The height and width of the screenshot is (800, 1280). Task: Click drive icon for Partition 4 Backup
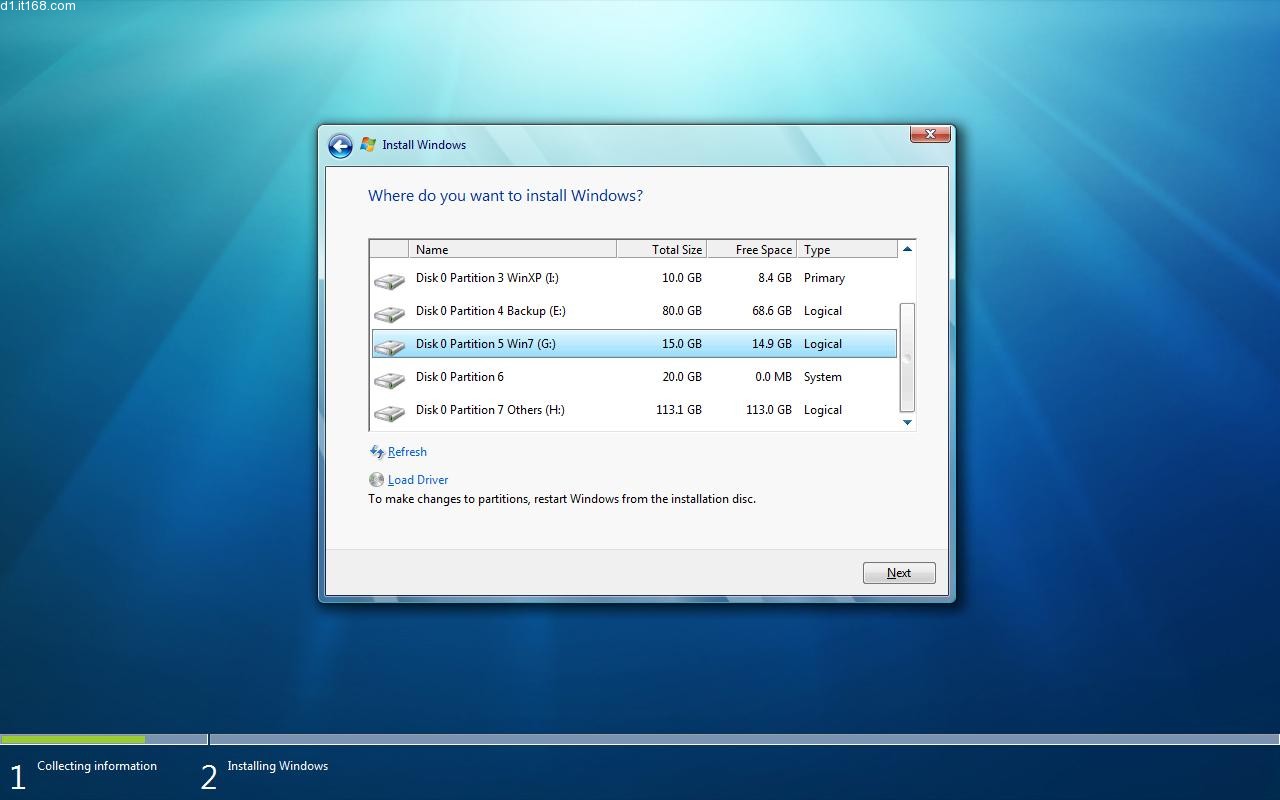389,314
